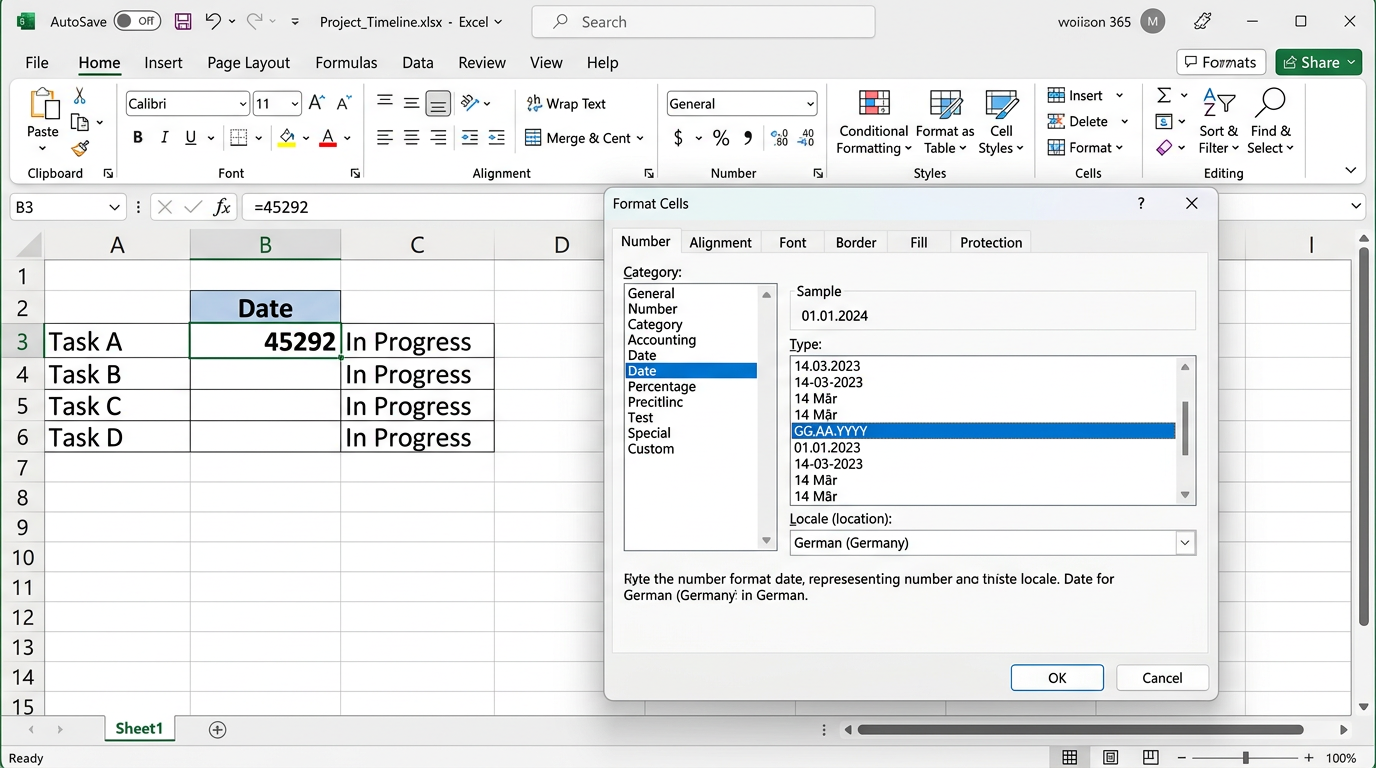Toggle the AutoSave switch
This screenshot has width=1376, height=768.
[137, 21]
